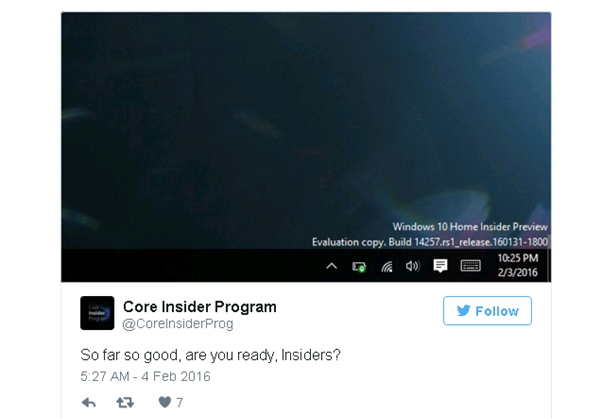Screen dimensions: 600x419
Task: Open the embedded desktop screenshot image
Action: coord(306,147)
